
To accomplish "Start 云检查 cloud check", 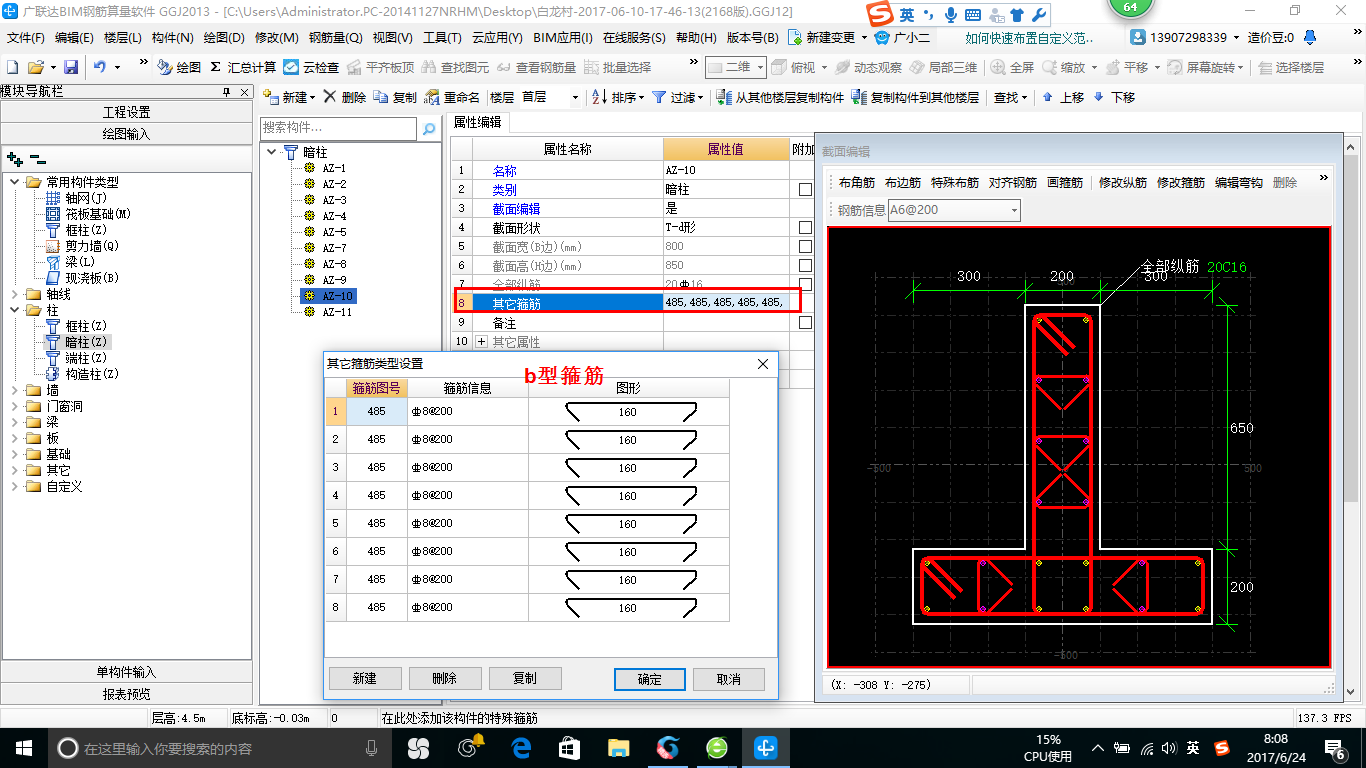I will [x=311, y=67].
